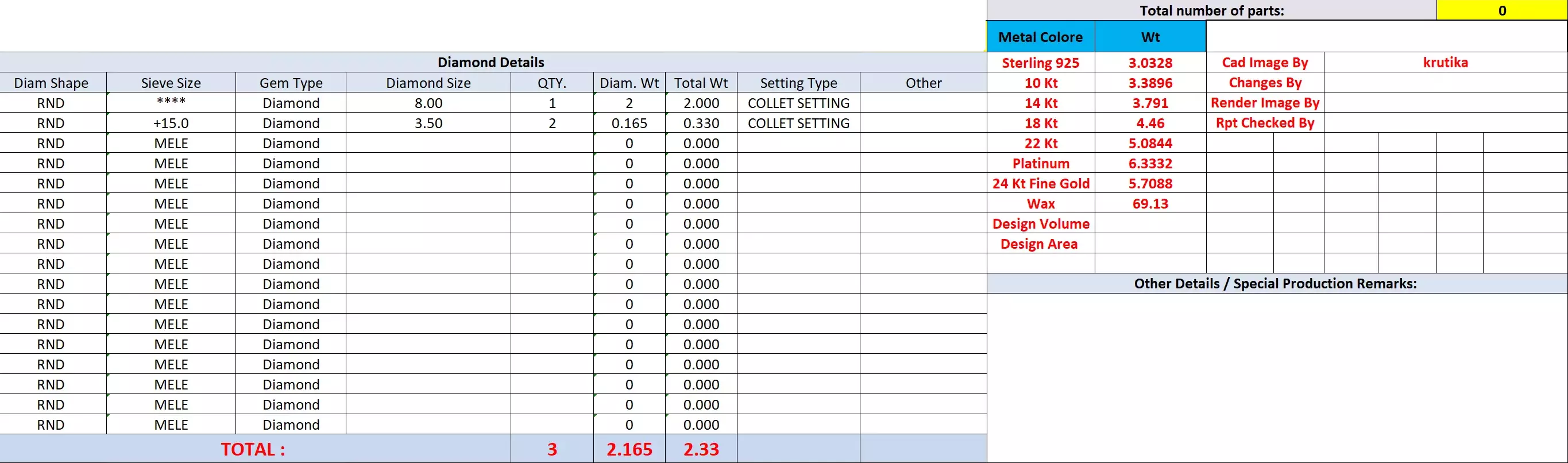This screenshot has height=463, width=1568.
Task: Click the total diamond weight '2.165'
Action: coord(629,449)
